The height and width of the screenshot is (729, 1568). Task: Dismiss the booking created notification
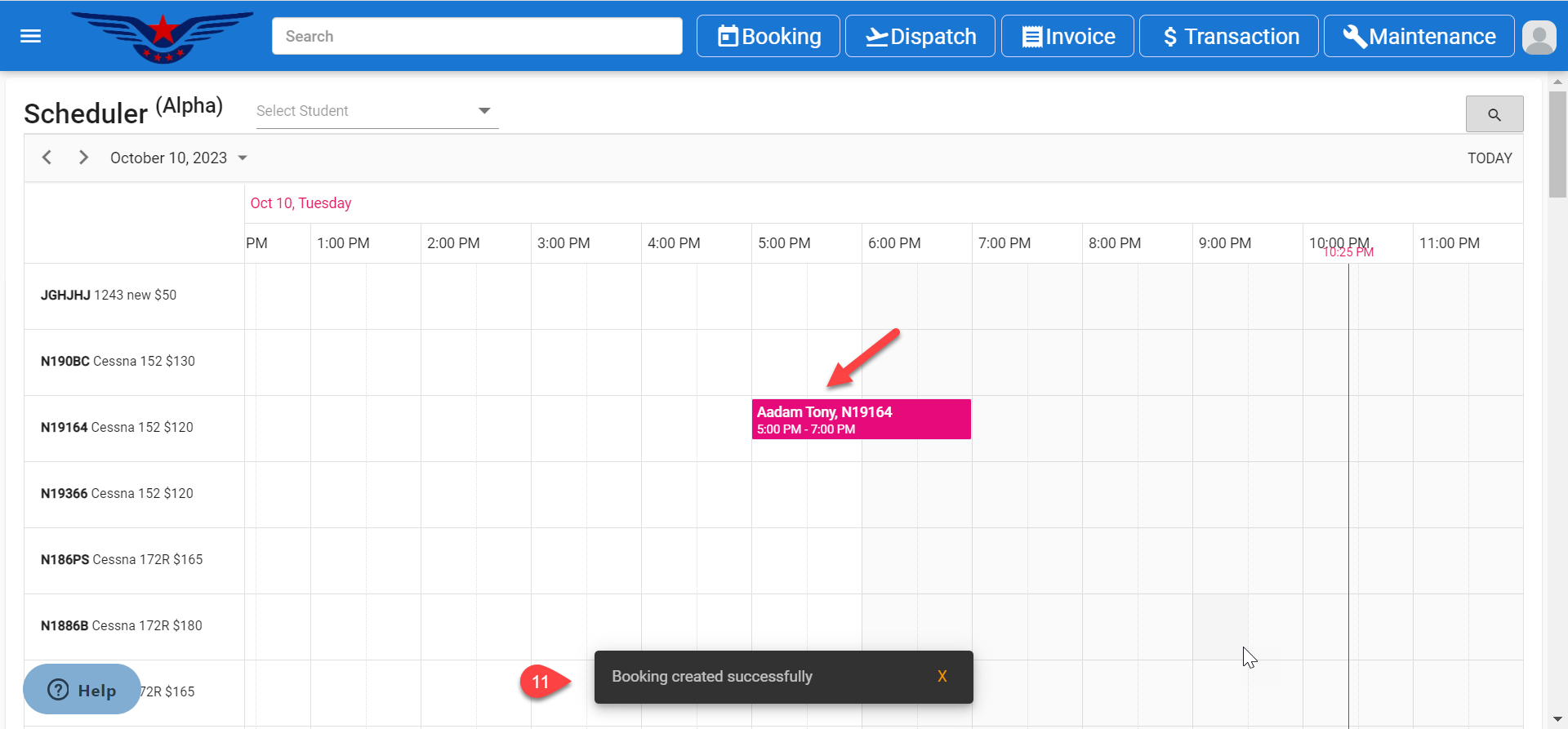942,676
